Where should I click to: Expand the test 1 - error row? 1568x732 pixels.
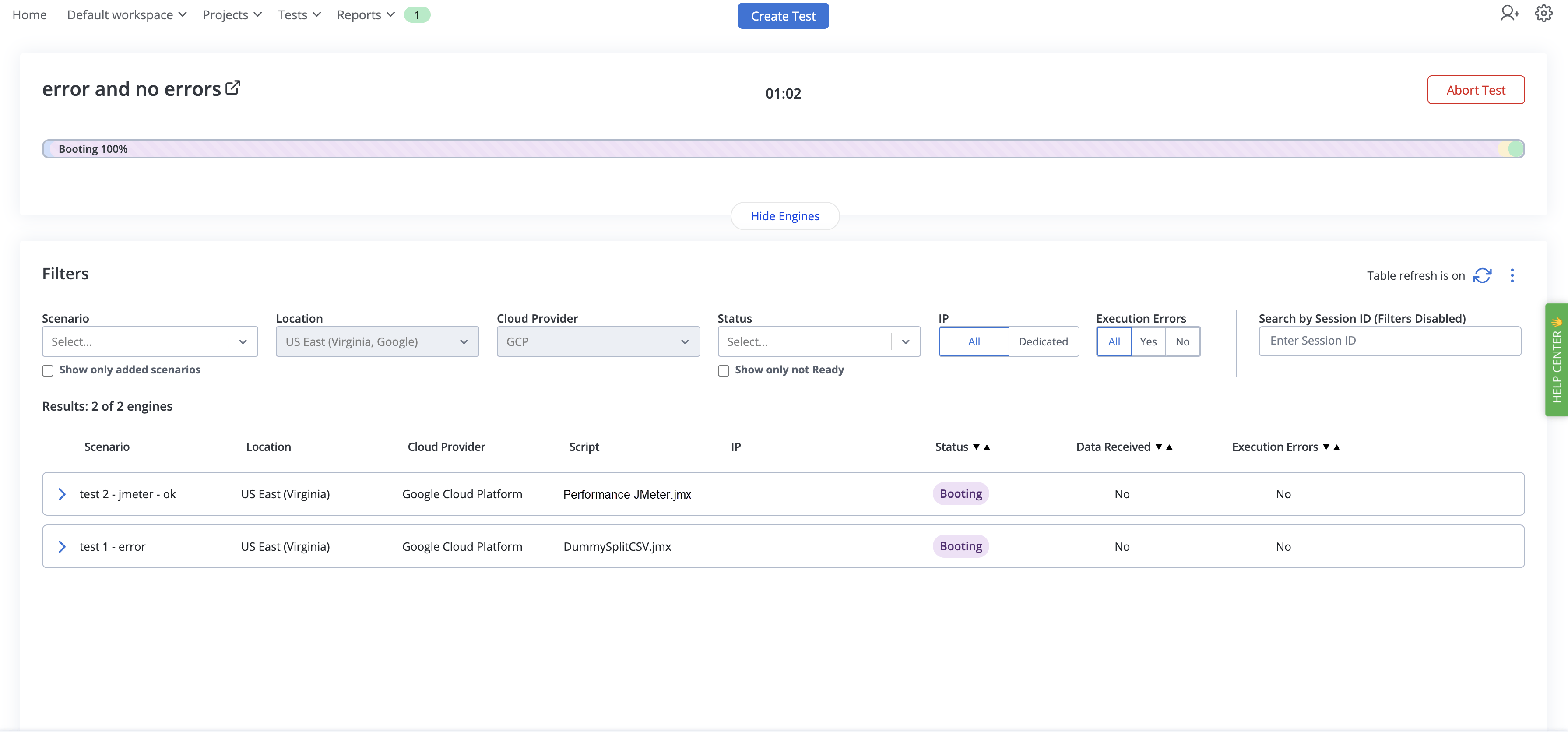(61, 546)
